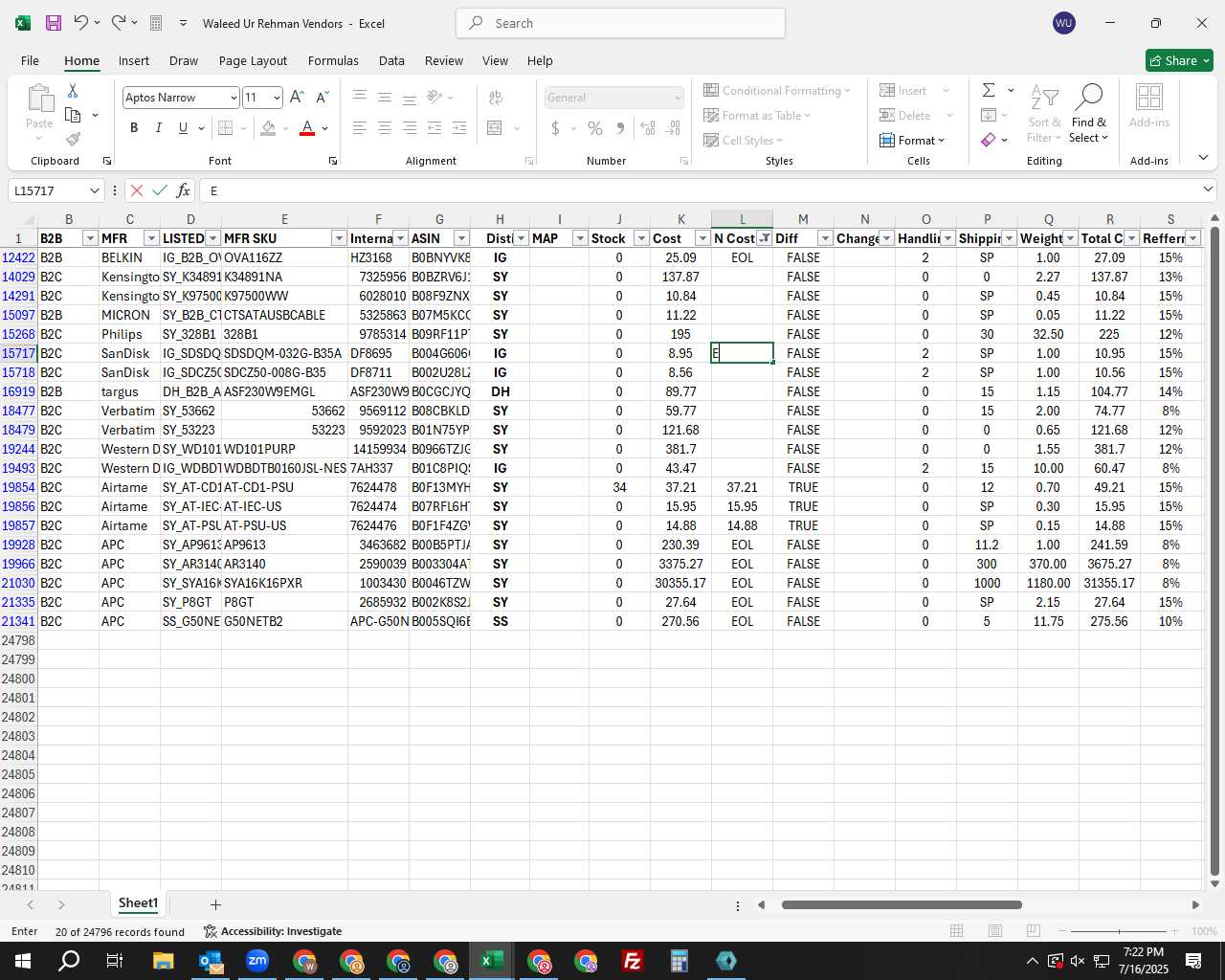Open filter dropdown on N Cost column
Screen dimensions: 1225x980
764,238
